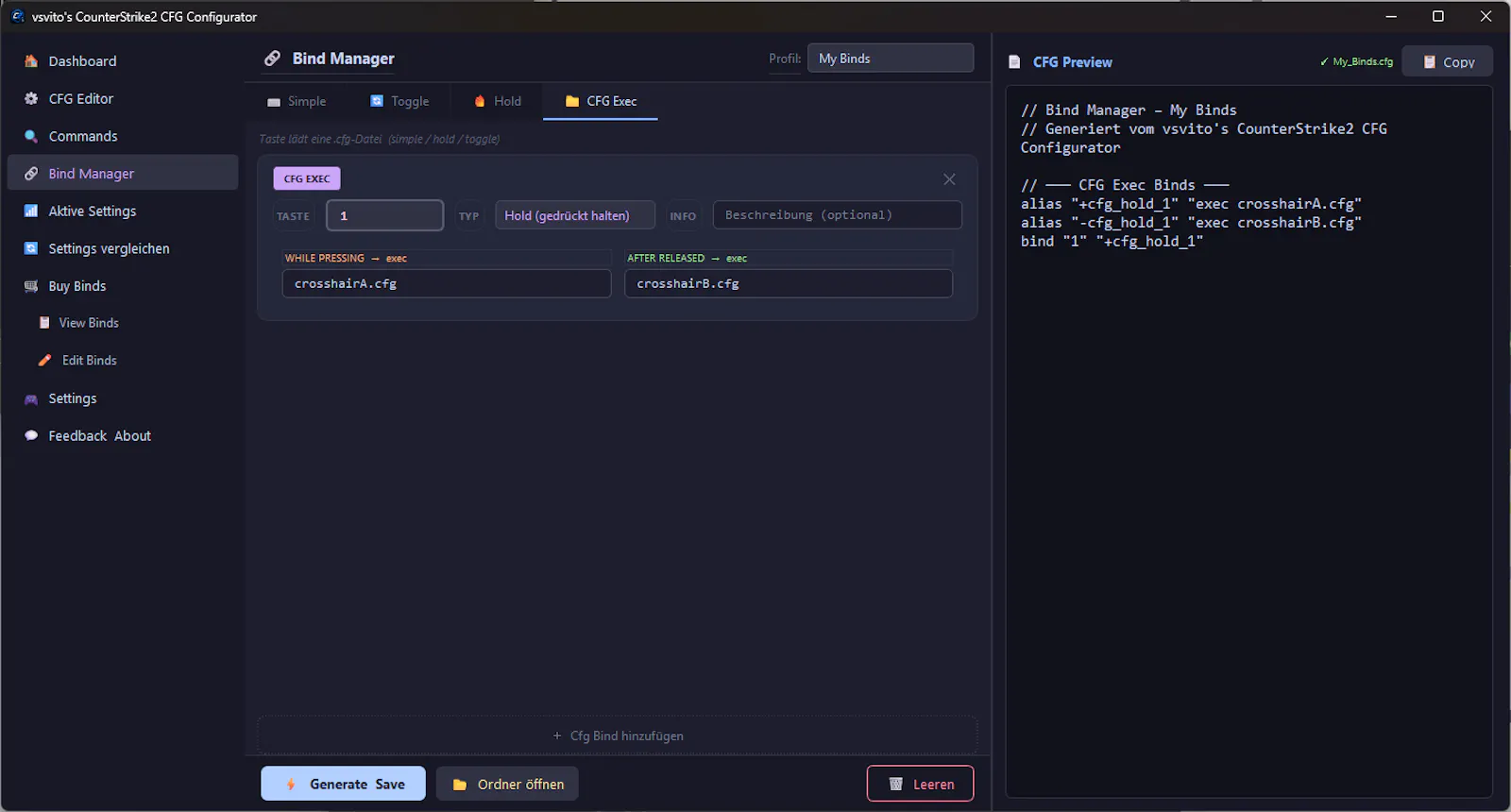
Task: Click the CFG EXEC badge label
Action: (x=307, y=178)
